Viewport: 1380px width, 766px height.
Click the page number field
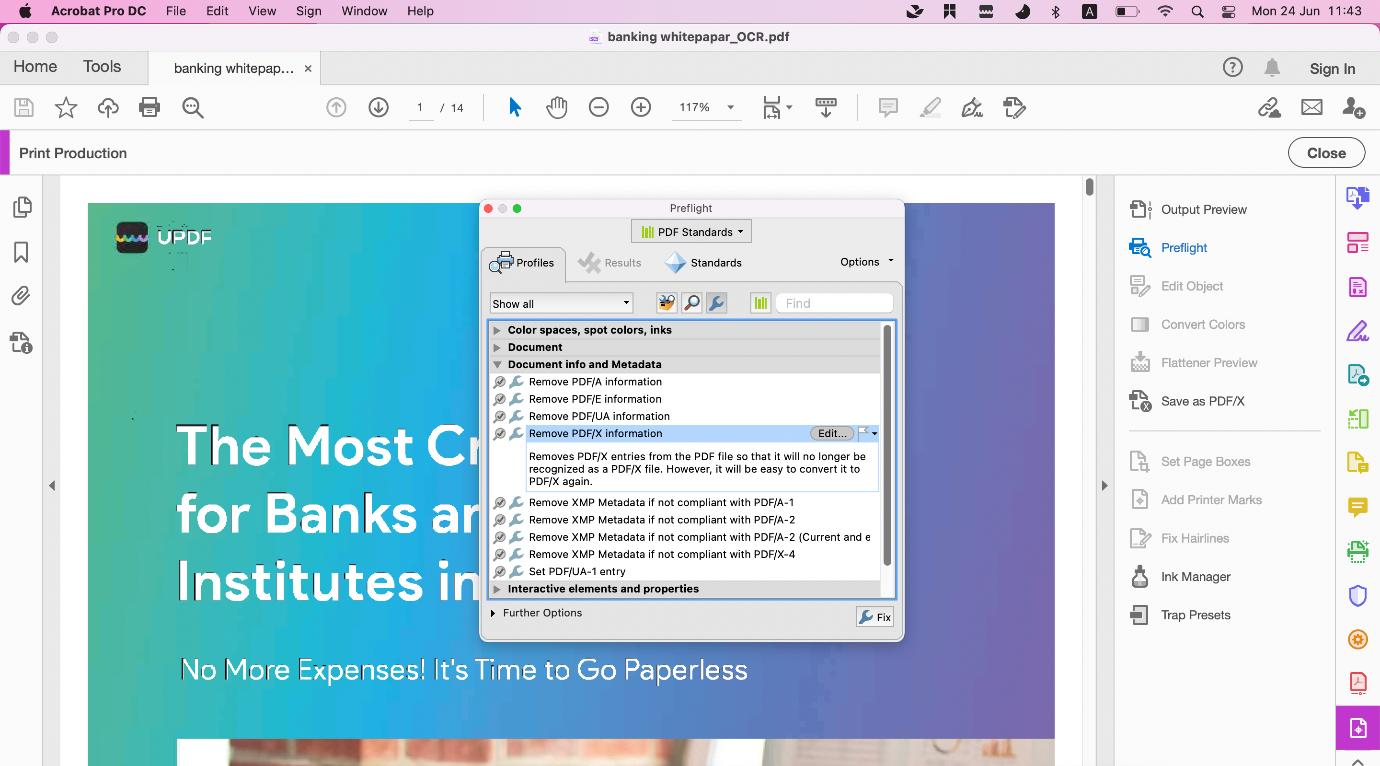[420, 108]
